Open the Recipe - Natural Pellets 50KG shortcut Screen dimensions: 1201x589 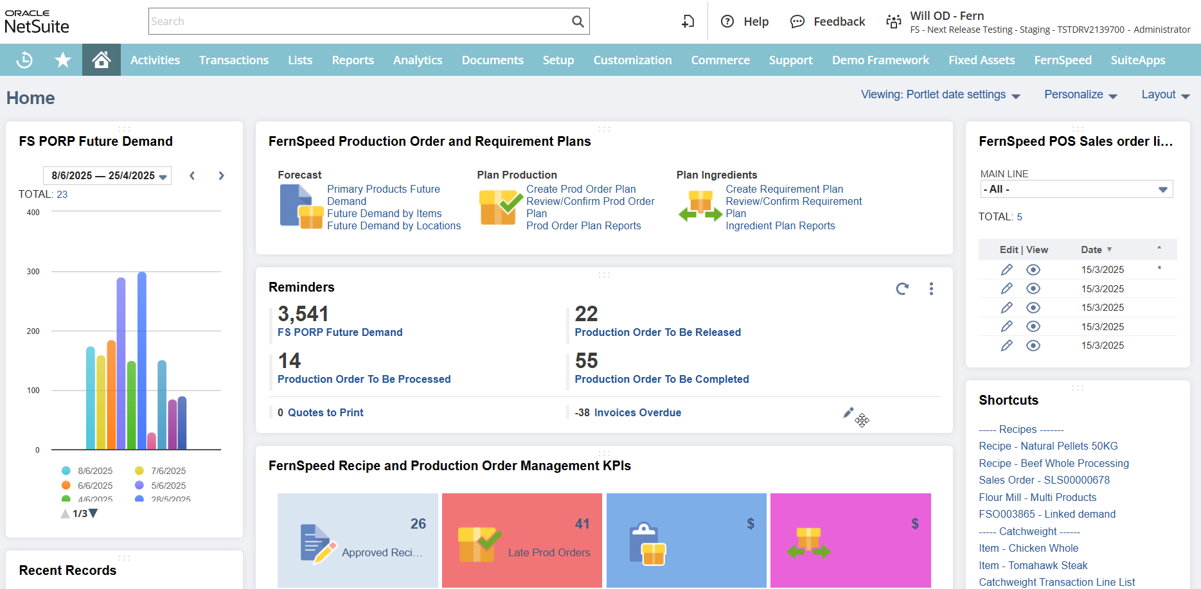pos(1048,446)
